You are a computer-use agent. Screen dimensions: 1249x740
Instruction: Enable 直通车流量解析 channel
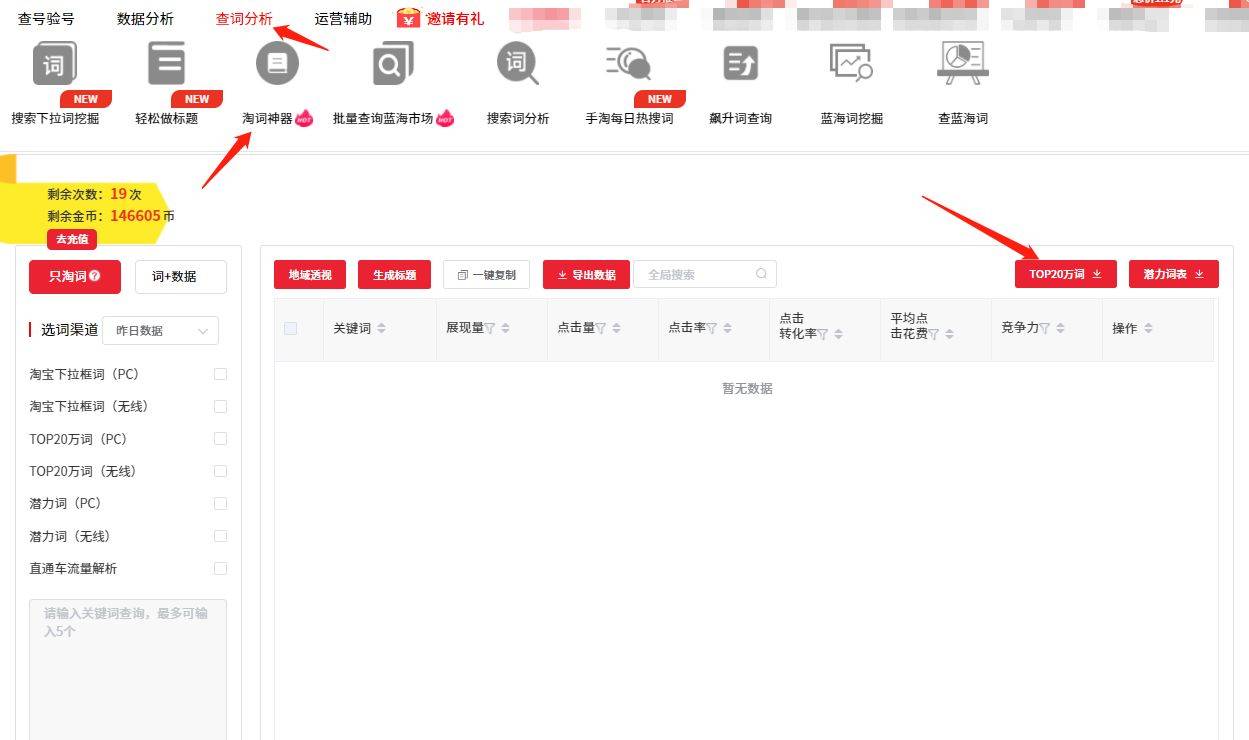220,568
